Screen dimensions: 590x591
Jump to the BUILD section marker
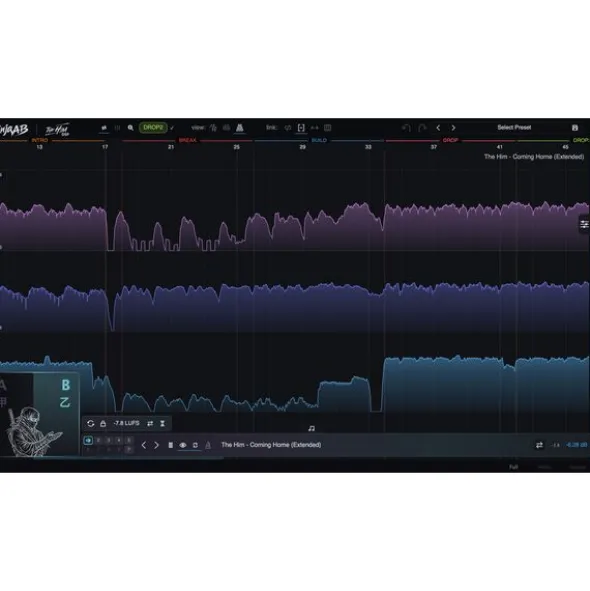319,140
